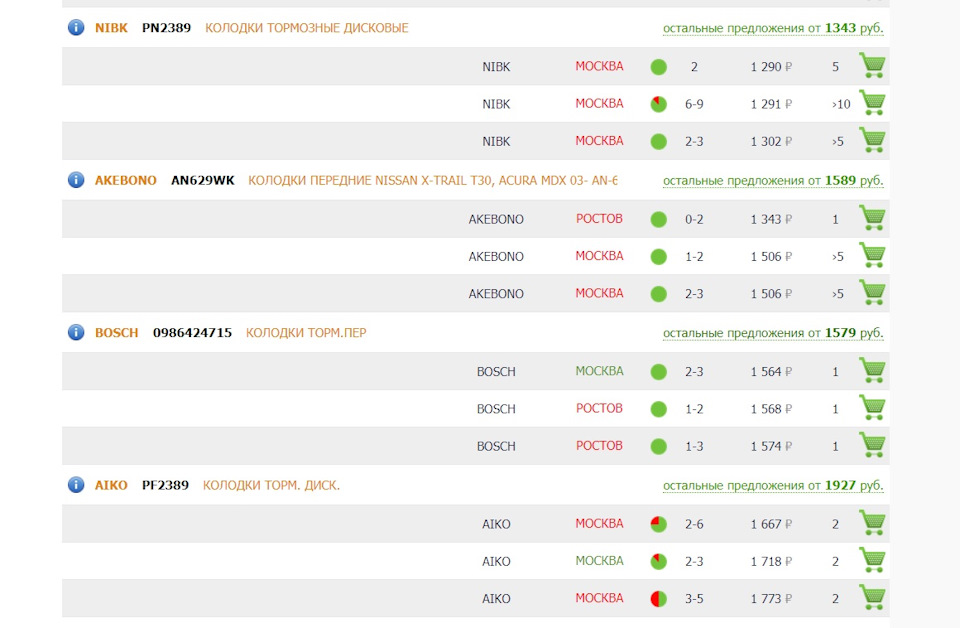
Task: Click status circle in AKEBONO 1 343 ₽ row
Action: 659,219
